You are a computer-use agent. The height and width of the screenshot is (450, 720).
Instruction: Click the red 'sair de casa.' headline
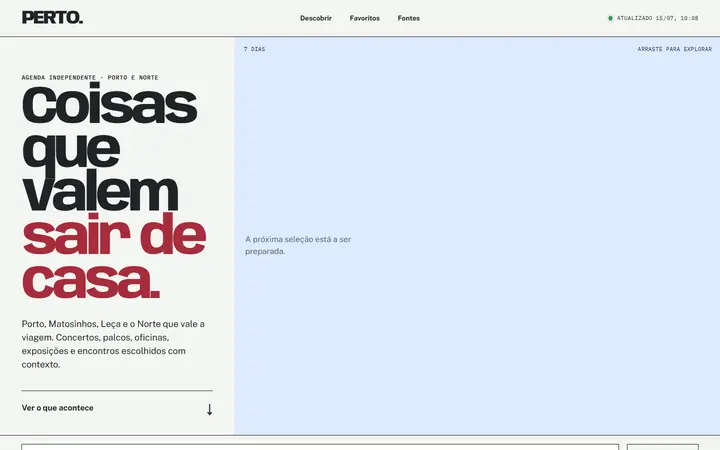[x=114, y=255]
